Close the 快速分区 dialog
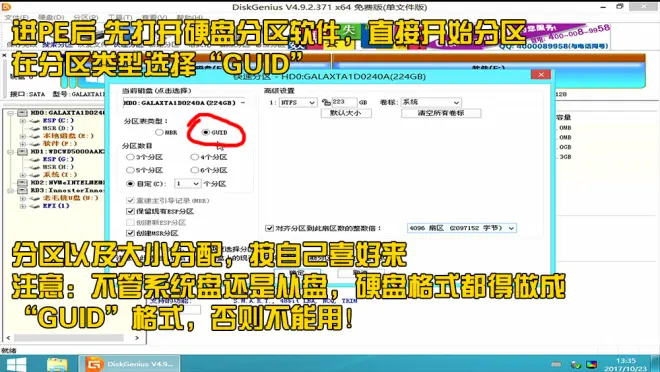This screenshot has width=660, height=372. tap(541, 74)
